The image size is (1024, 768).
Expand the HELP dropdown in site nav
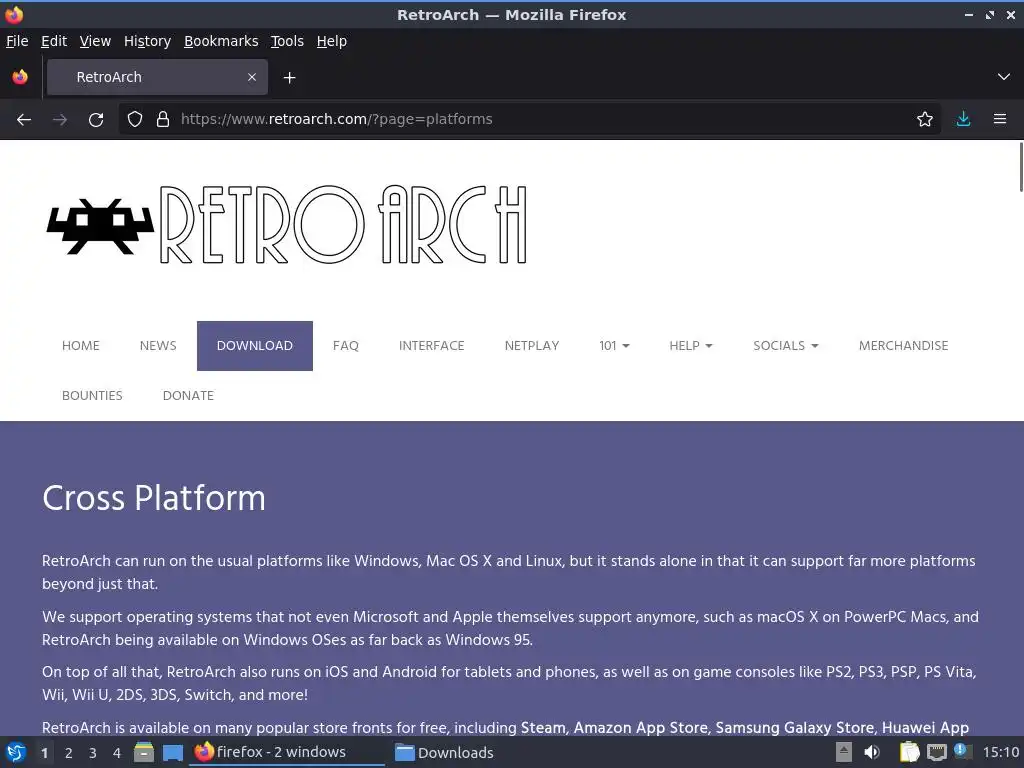(691, 345)
